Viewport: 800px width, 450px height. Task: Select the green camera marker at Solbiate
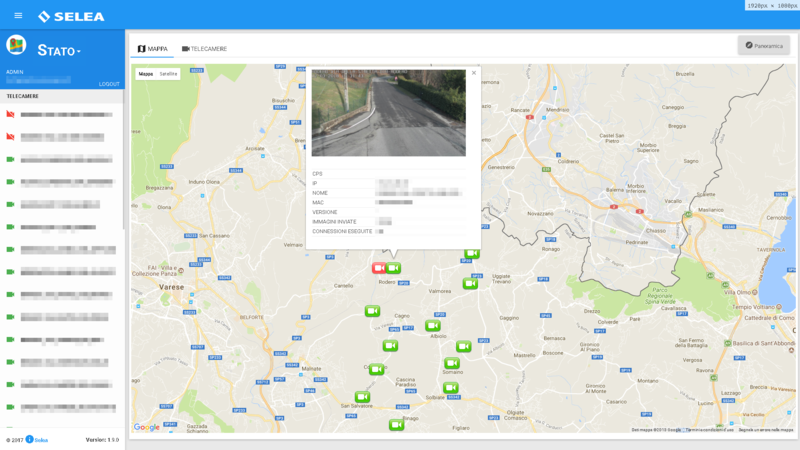(451, 388)
